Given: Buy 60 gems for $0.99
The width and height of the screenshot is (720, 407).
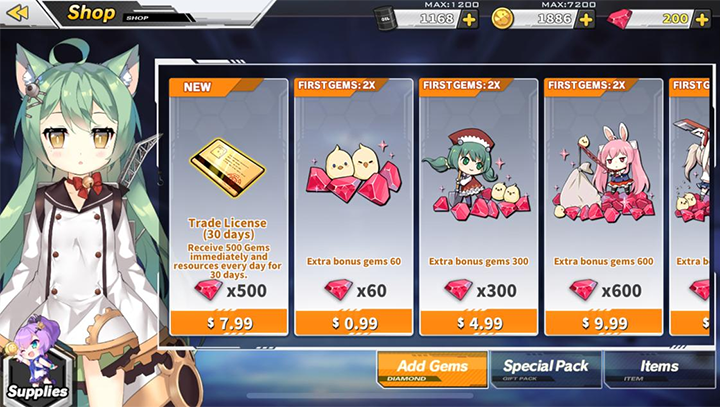Looking at the screenshot, I should click(354, 322).
